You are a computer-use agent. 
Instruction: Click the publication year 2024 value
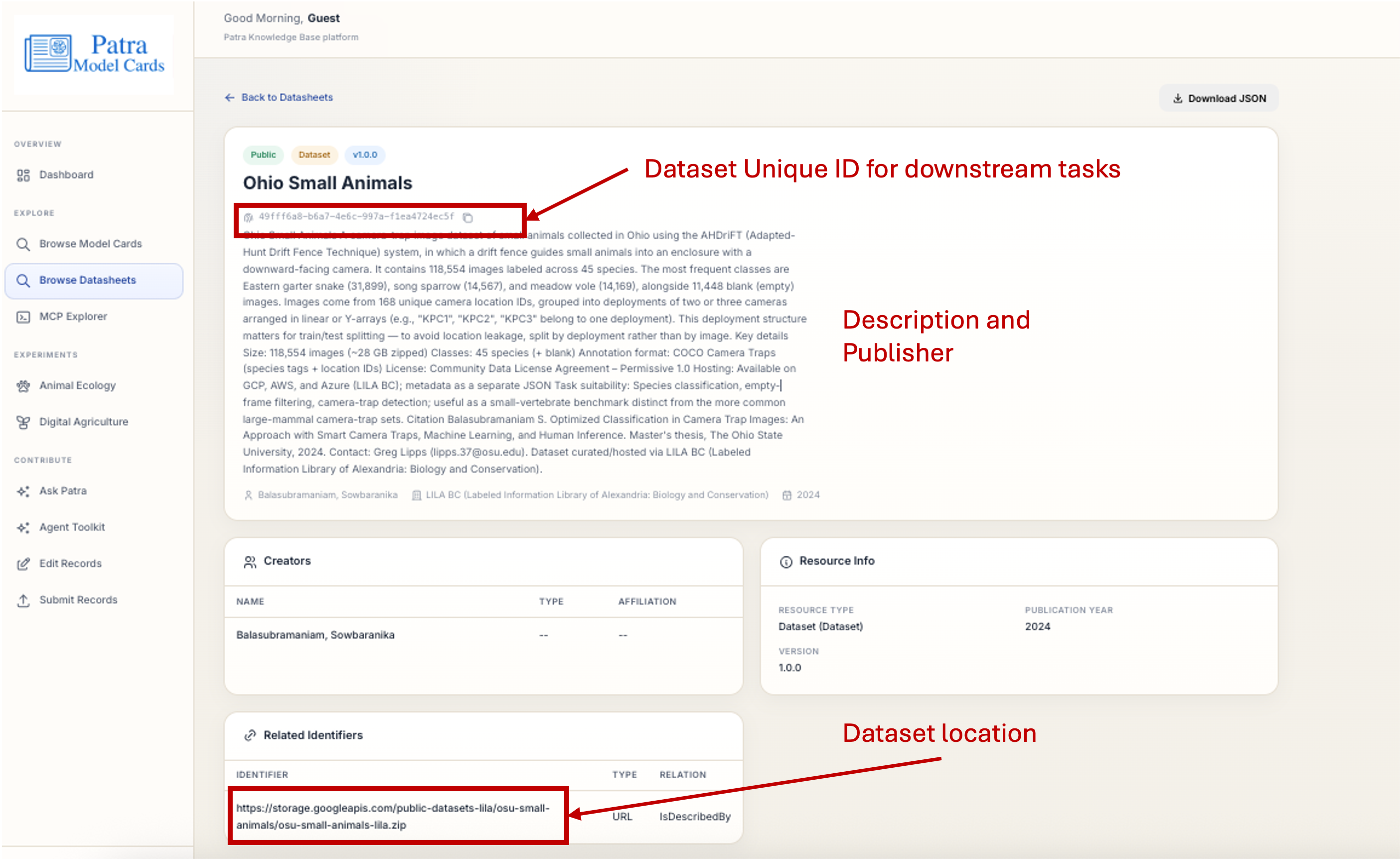1038,627
